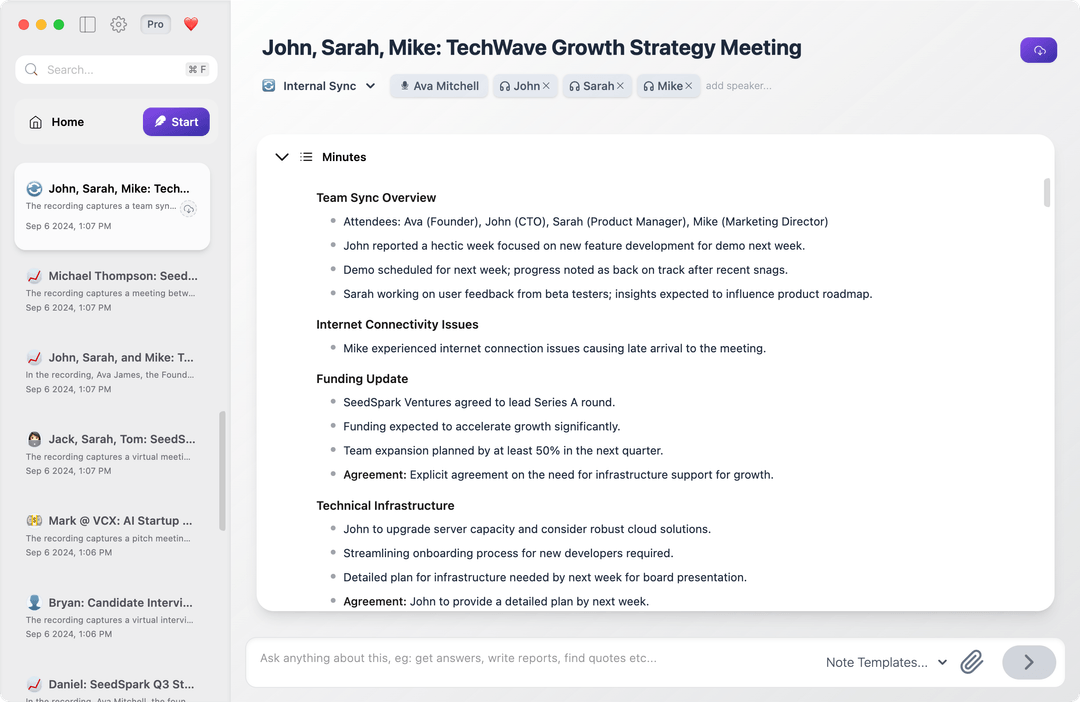Remove Mike from the speaker list
The width and height of the screenshot is (1080, 702).
click(x=686, y=86)
